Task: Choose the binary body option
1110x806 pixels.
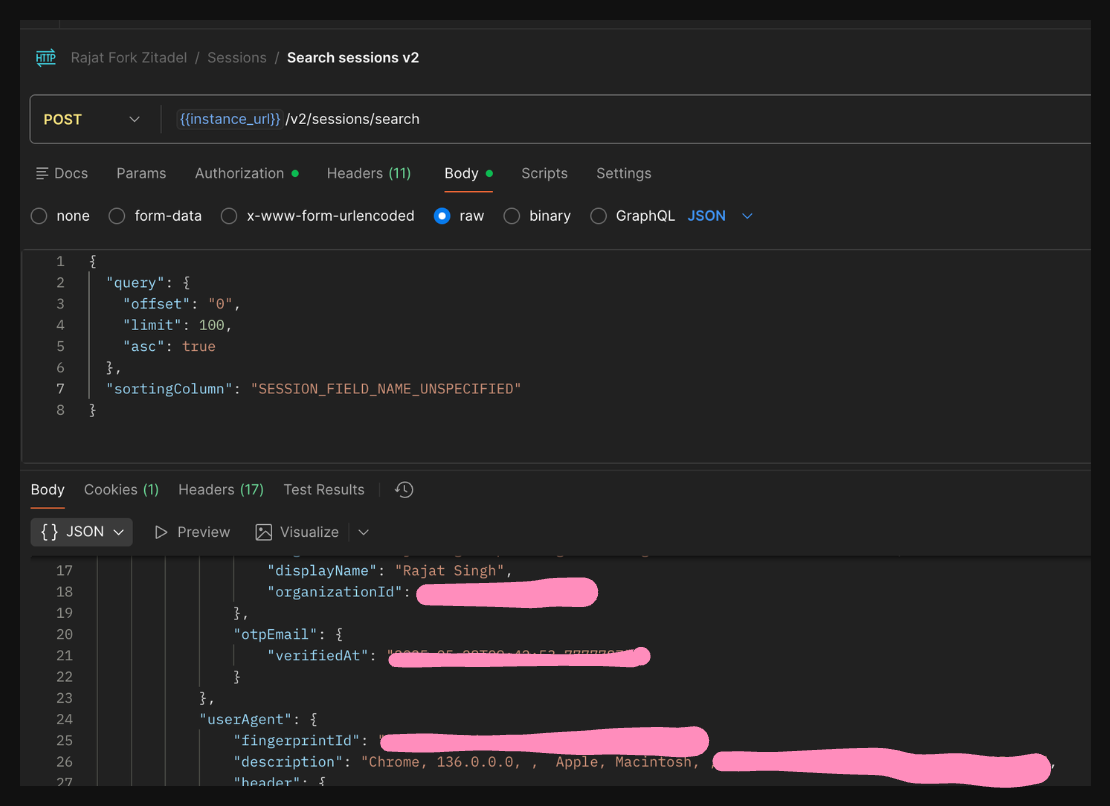Action: click(x=512, y=216)
